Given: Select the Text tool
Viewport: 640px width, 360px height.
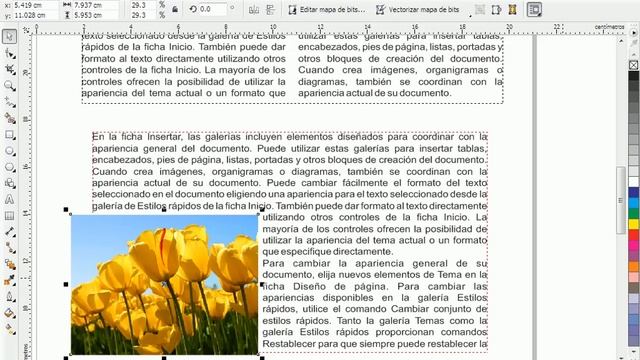Looking at the screenshot, I should (x=9, y=200).
